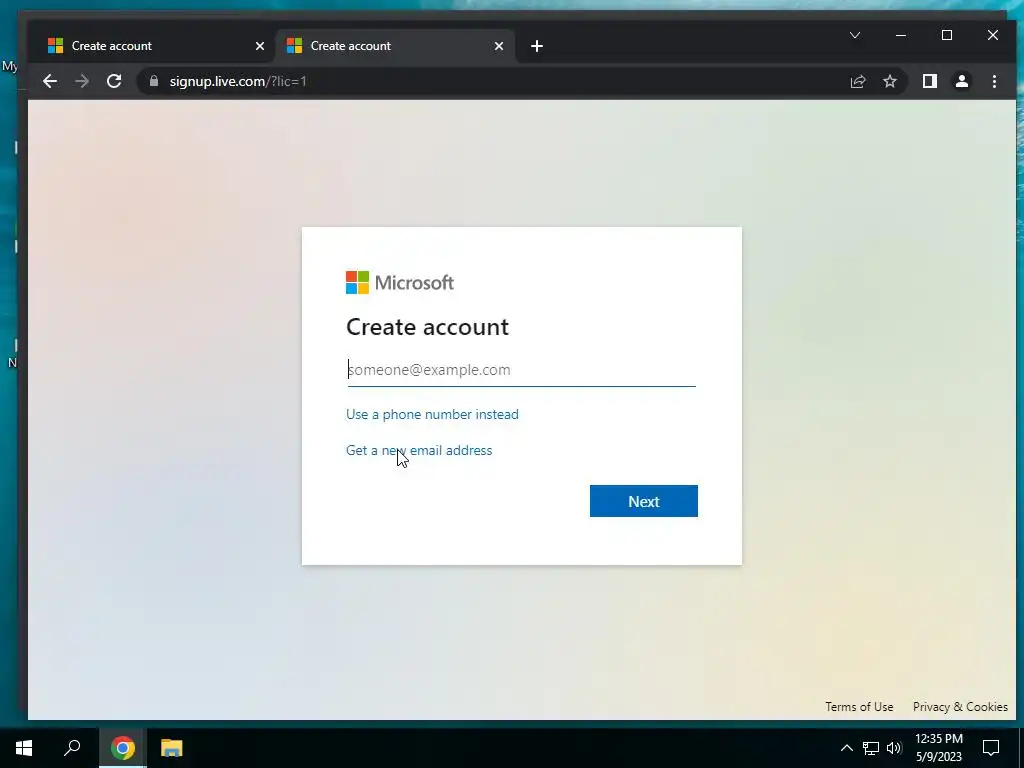Open taskbar search
Viewport: 1024px width, 768px height.
pos(72,748)
